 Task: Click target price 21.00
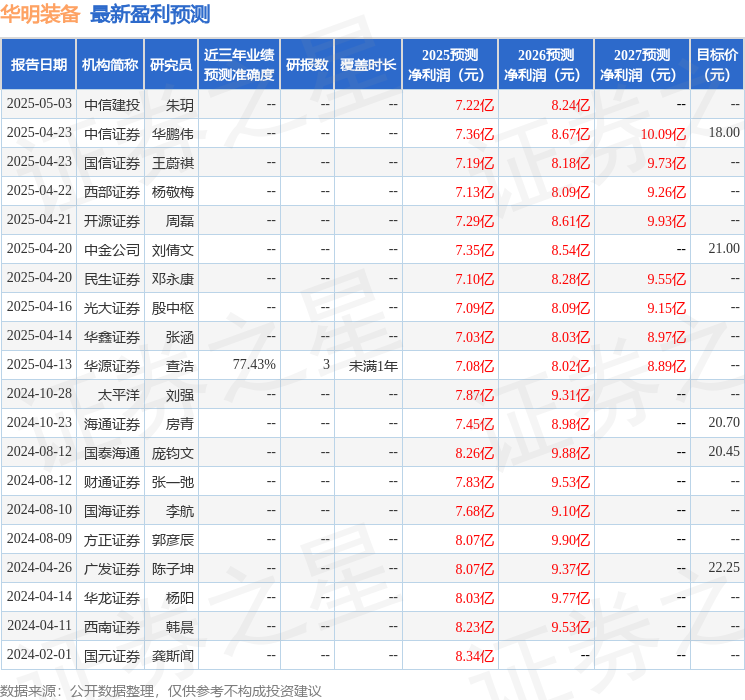coord(724,249)
